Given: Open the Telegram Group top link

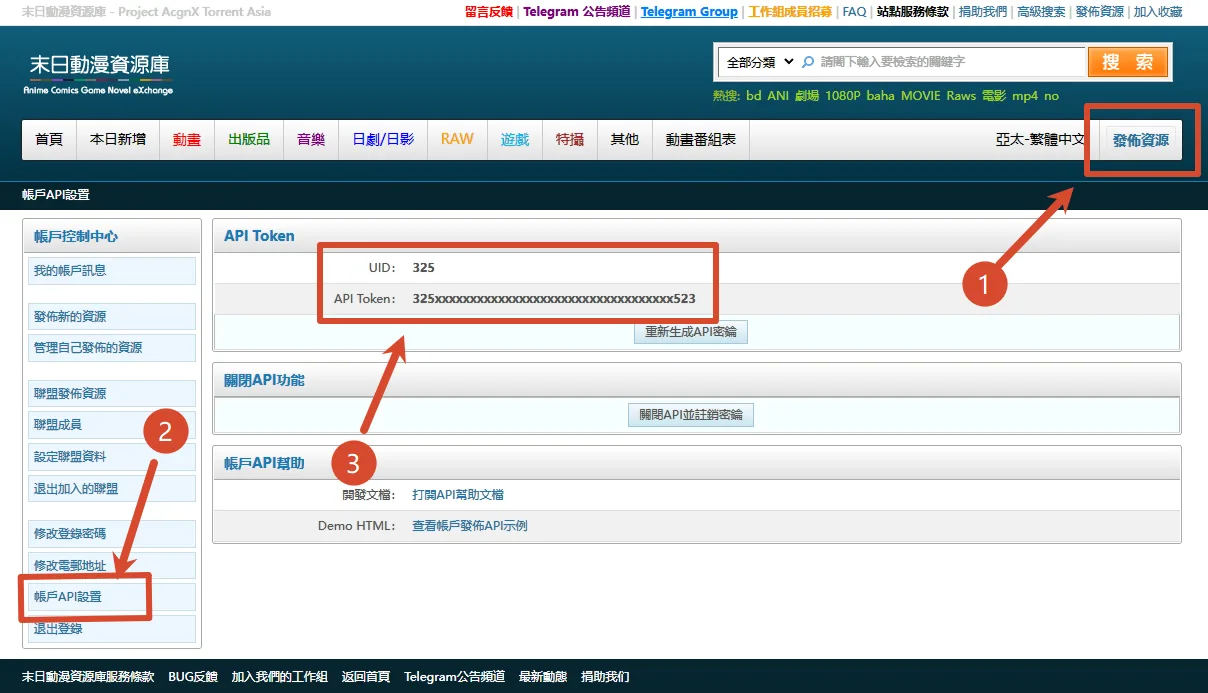Looking at the screenshot, I should (x=689, y=12).
